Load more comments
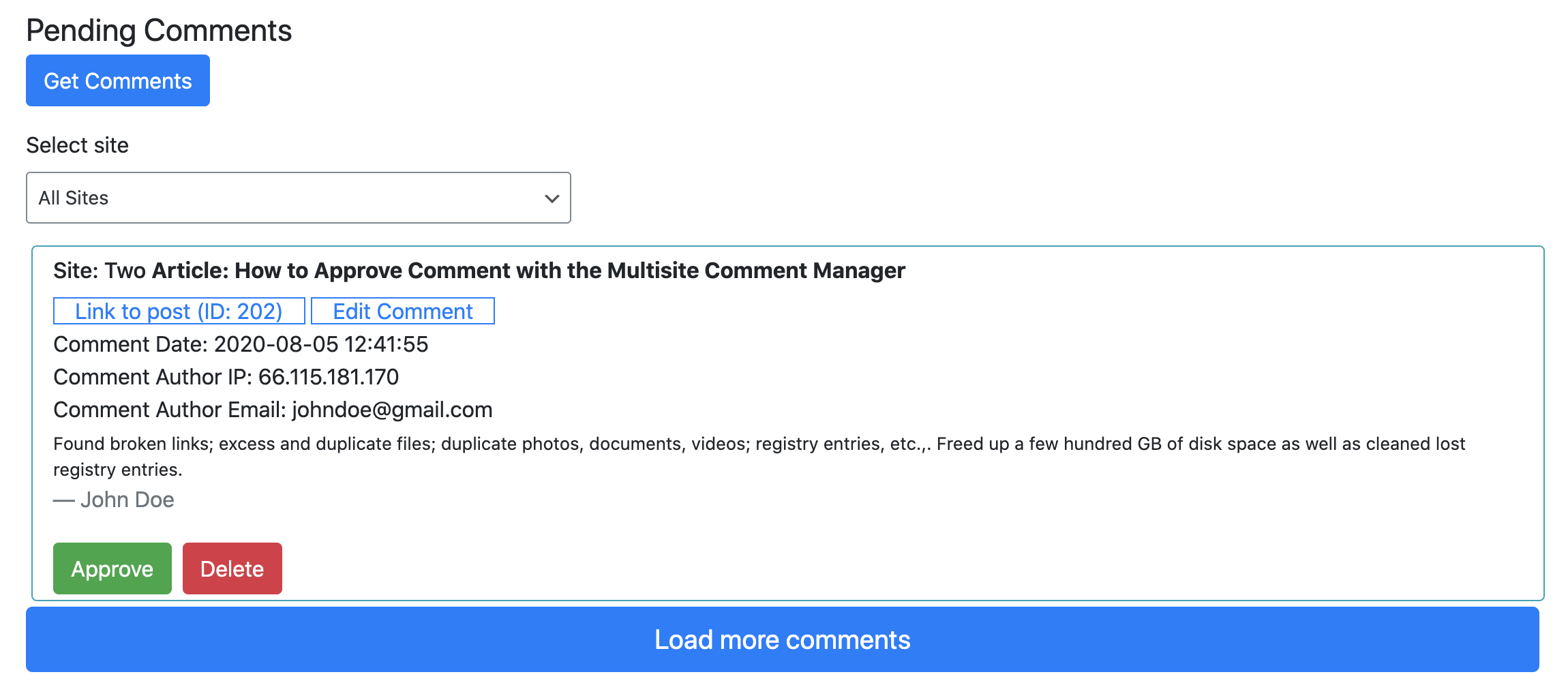 click(x=783, y=639)
